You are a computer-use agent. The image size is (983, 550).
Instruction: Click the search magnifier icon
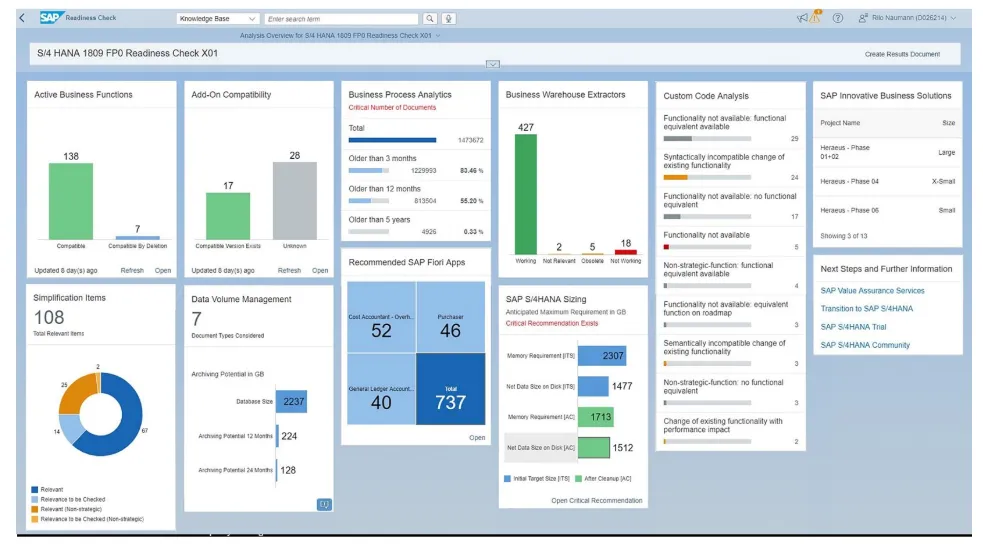coord(430,18)
